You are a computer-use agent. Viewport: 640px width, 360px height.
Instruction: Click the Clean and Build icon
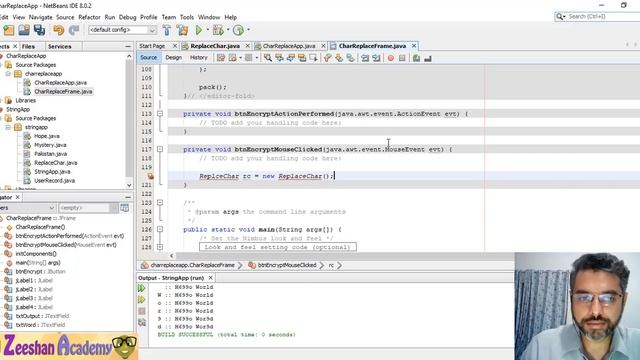182,30
